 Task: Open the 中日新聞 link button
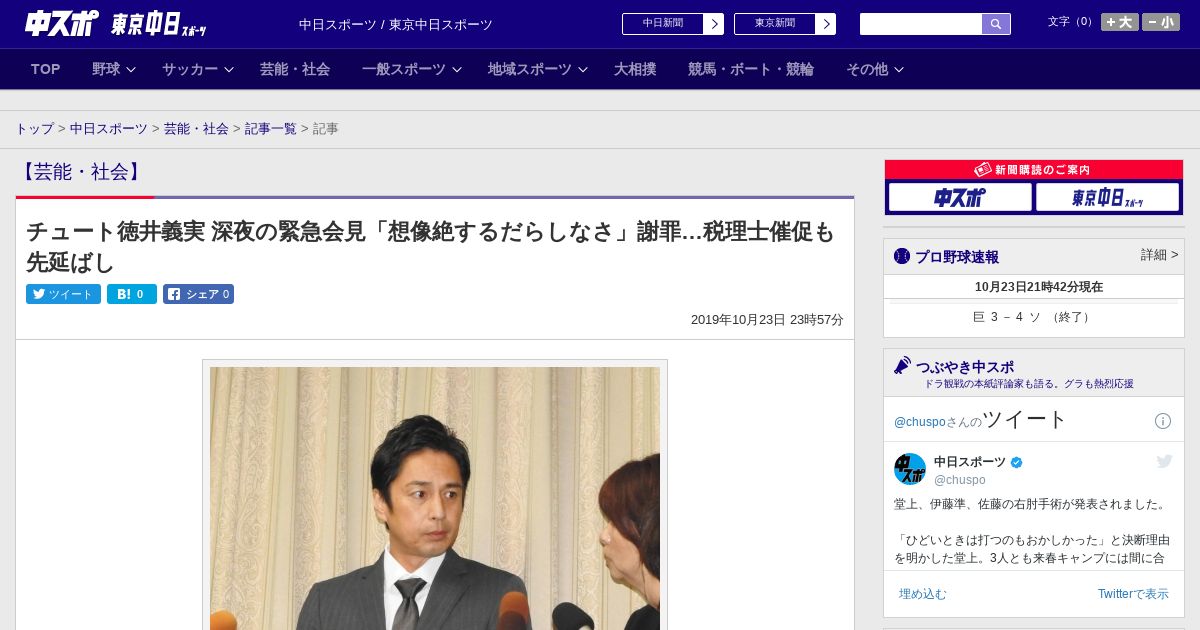coord(663,24)
